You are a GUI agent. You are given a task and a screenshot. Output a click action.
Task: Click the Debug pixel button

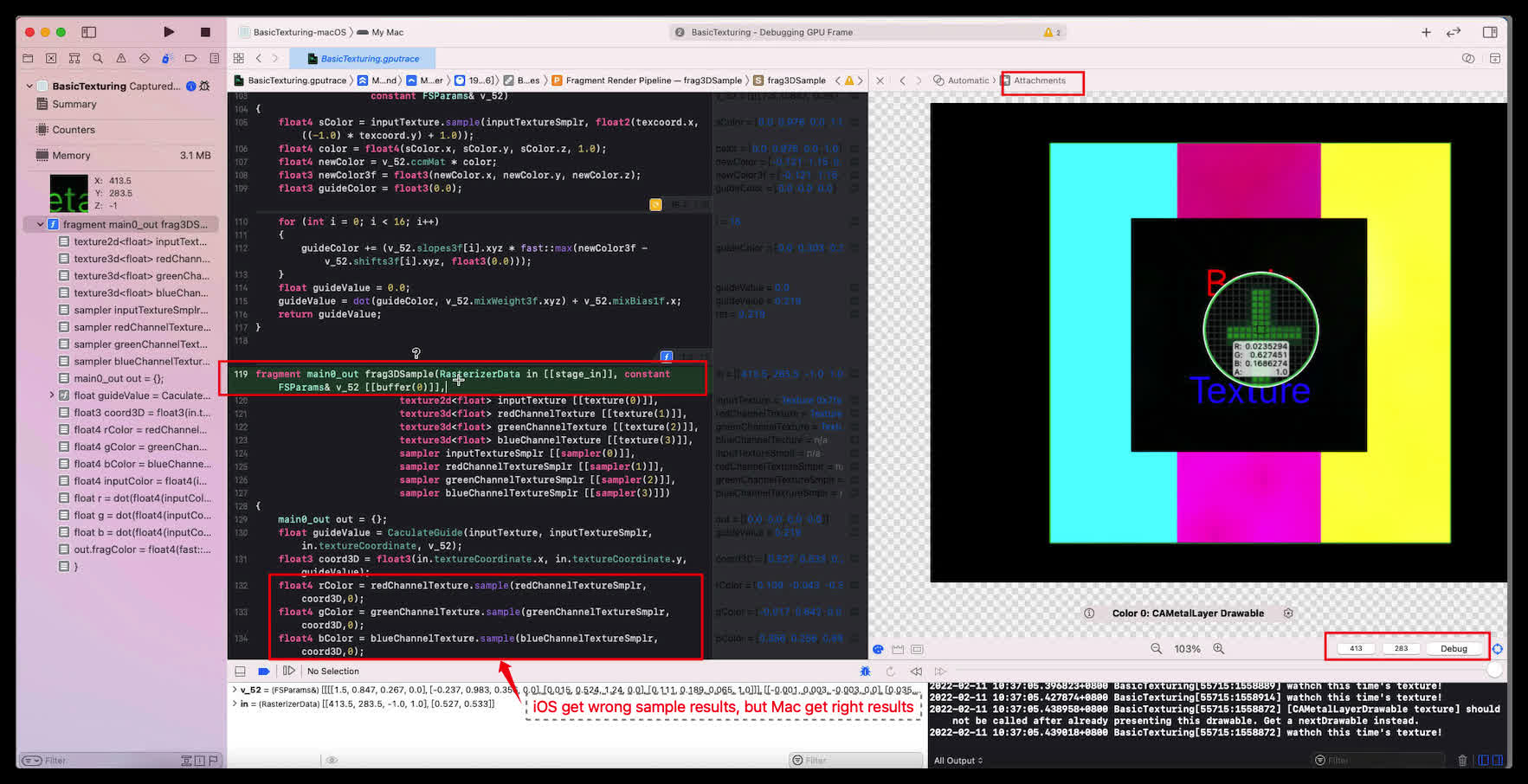point(1454,649)
